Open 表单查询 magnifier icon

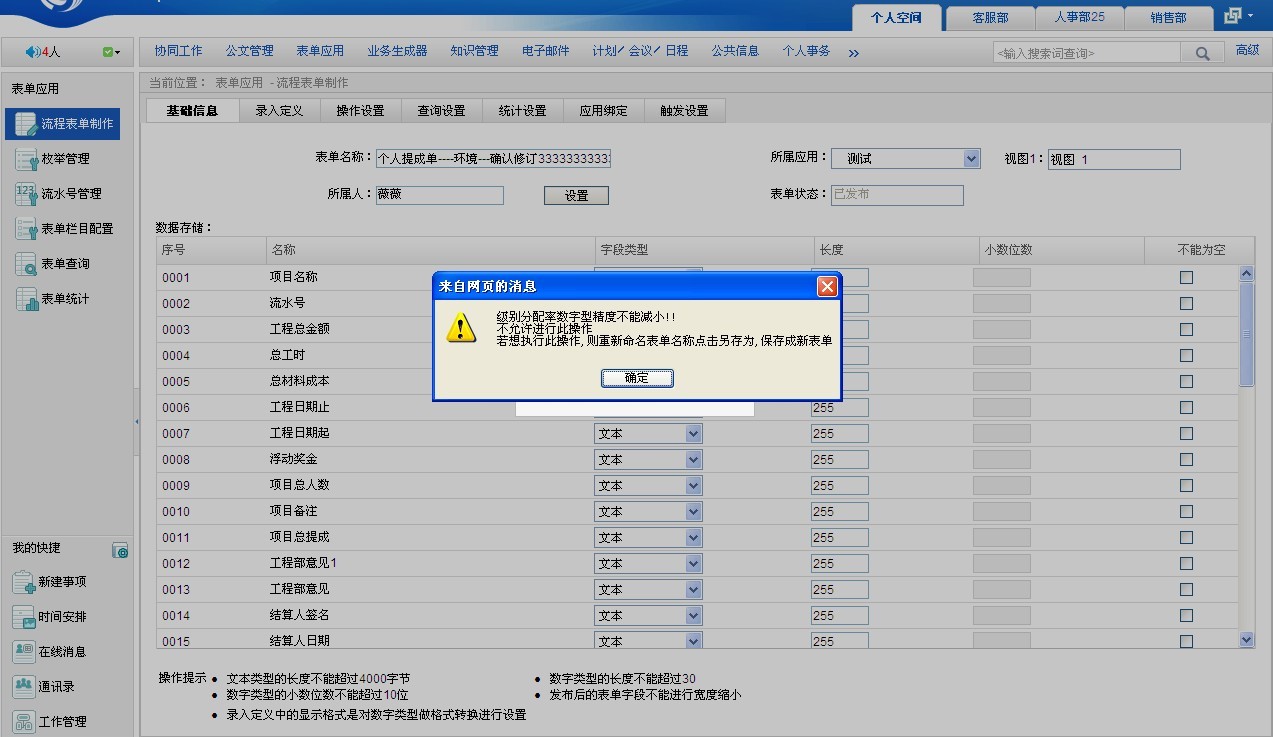[26, 264]
